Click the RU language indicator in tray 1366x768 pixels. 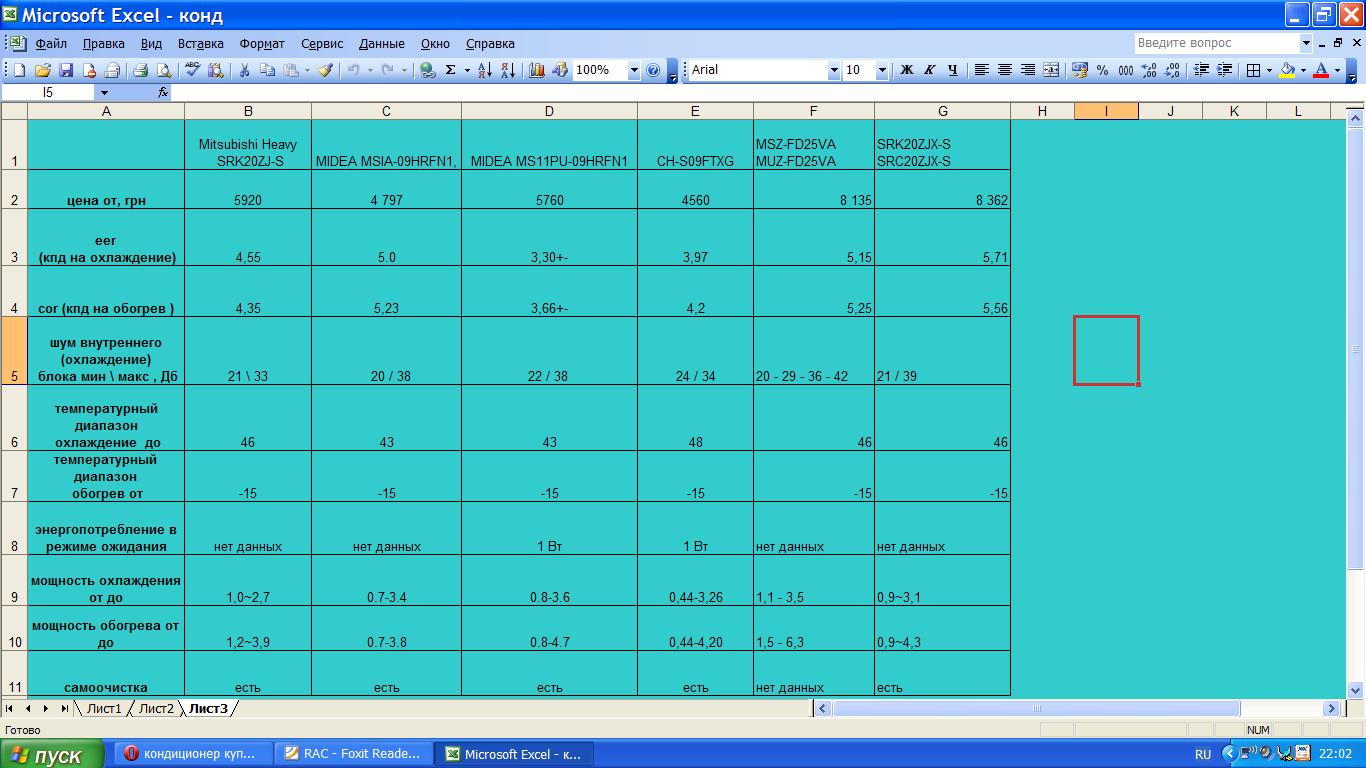pyautogui.click(x=1203, y=755)
